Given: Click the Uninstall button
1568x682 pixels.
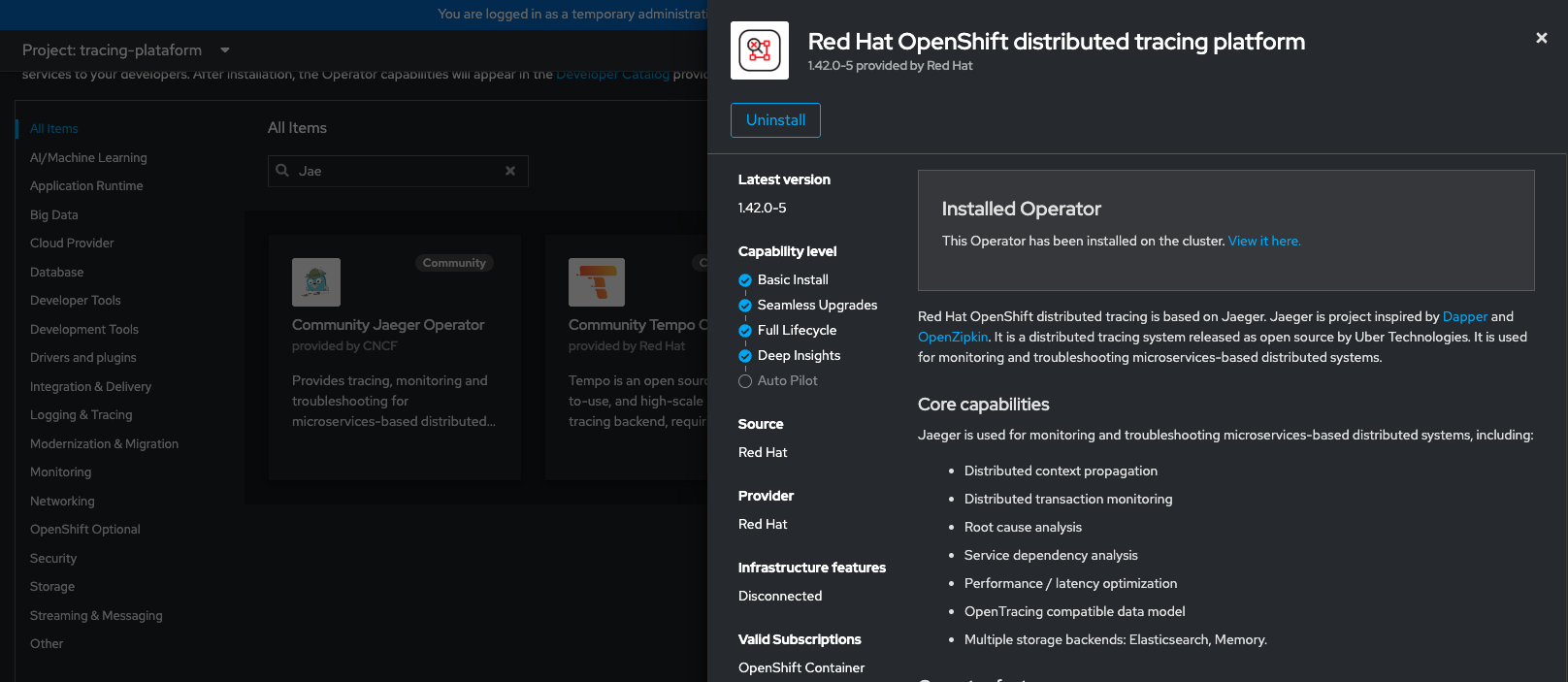Looking at the screenshot, I should click(x=775, y=120).
